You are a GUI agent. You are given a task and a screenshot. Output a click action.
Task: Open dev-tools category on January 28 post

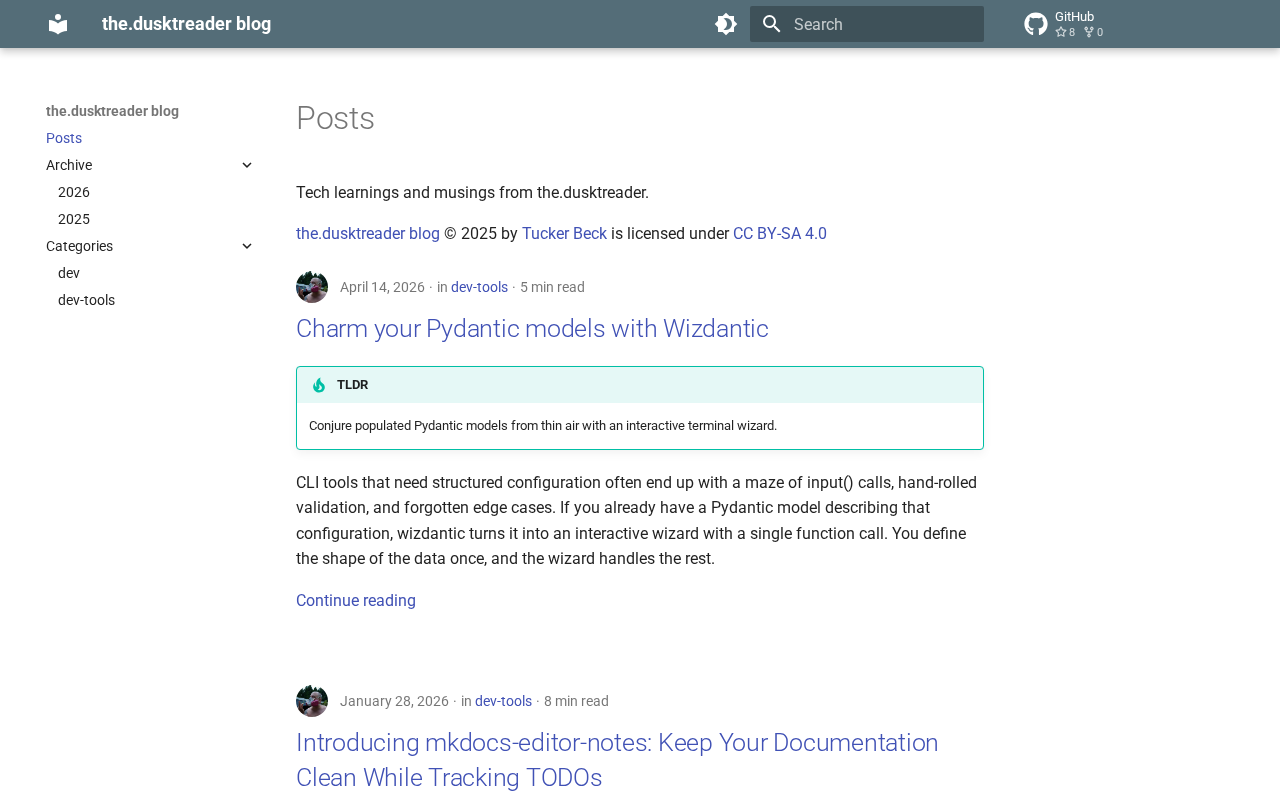[x=503, y=701]
